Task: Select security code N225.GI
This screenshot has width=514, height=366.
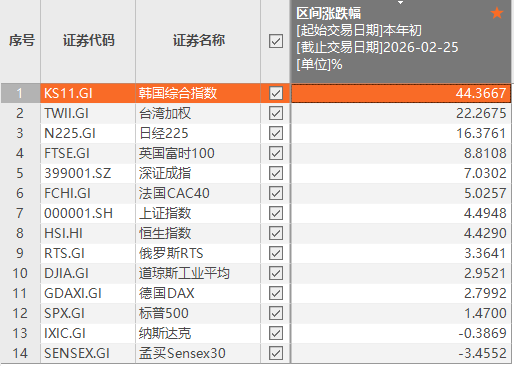Action: click(70, 133)
